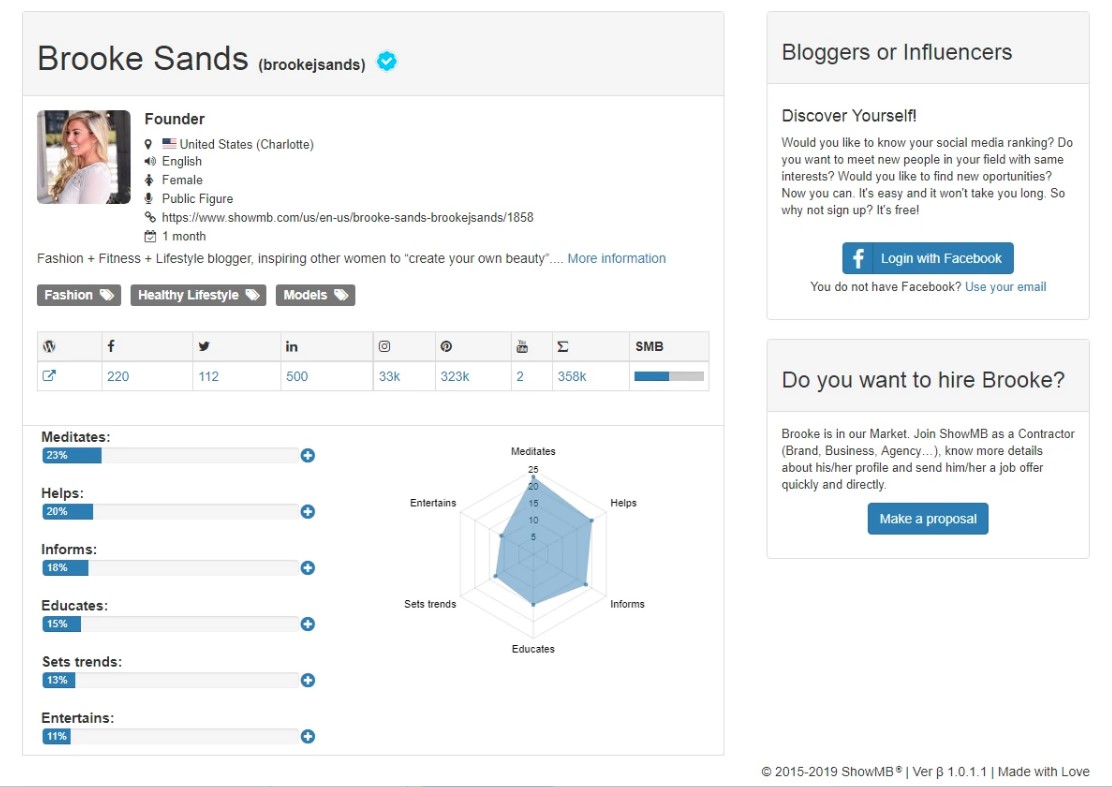Click the verified badge next to brookejsands
The image size is (1112, 787).
click(x=387, y=62)
